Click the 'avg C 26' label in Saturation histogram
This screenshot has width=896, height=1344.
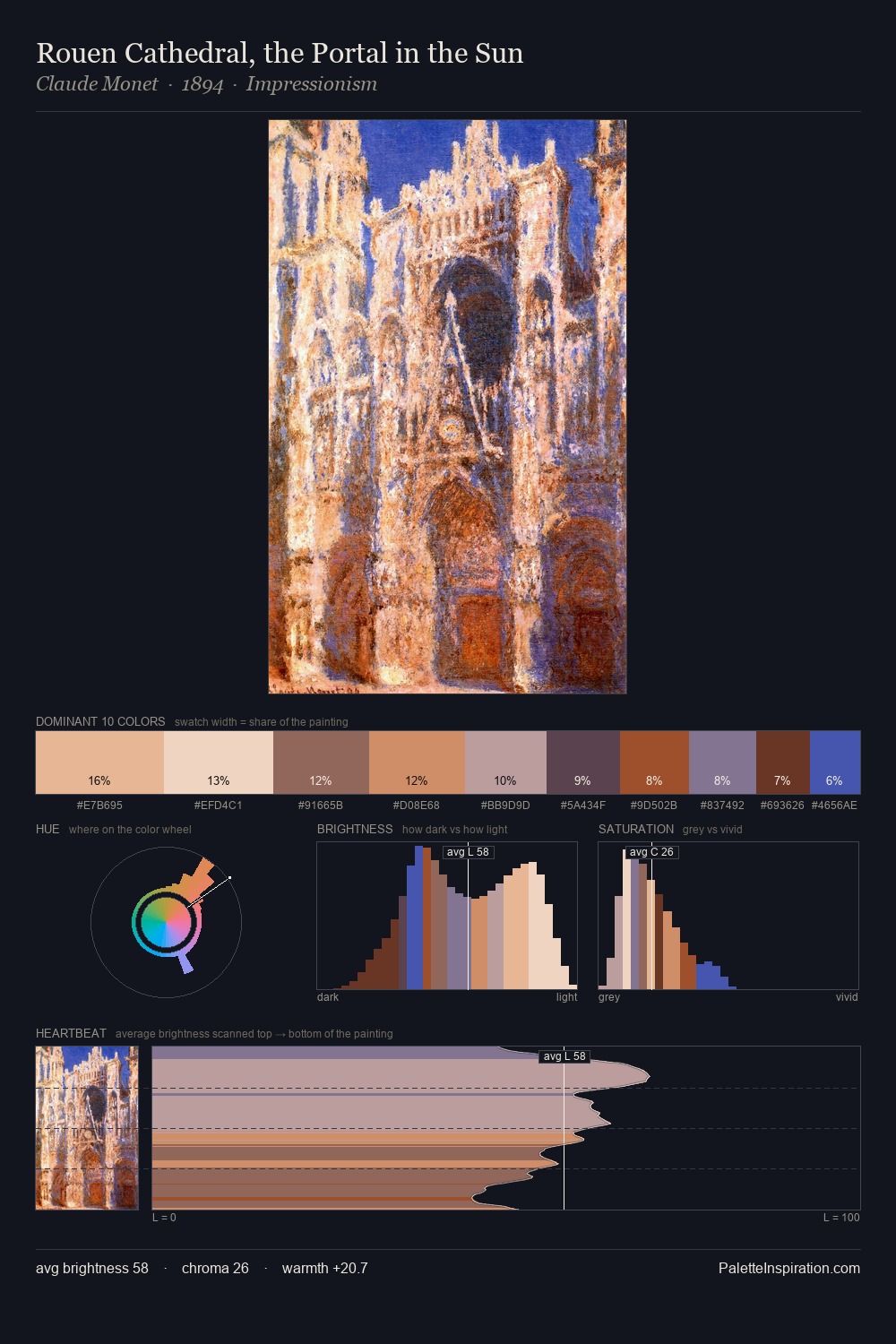coord(651,852)
